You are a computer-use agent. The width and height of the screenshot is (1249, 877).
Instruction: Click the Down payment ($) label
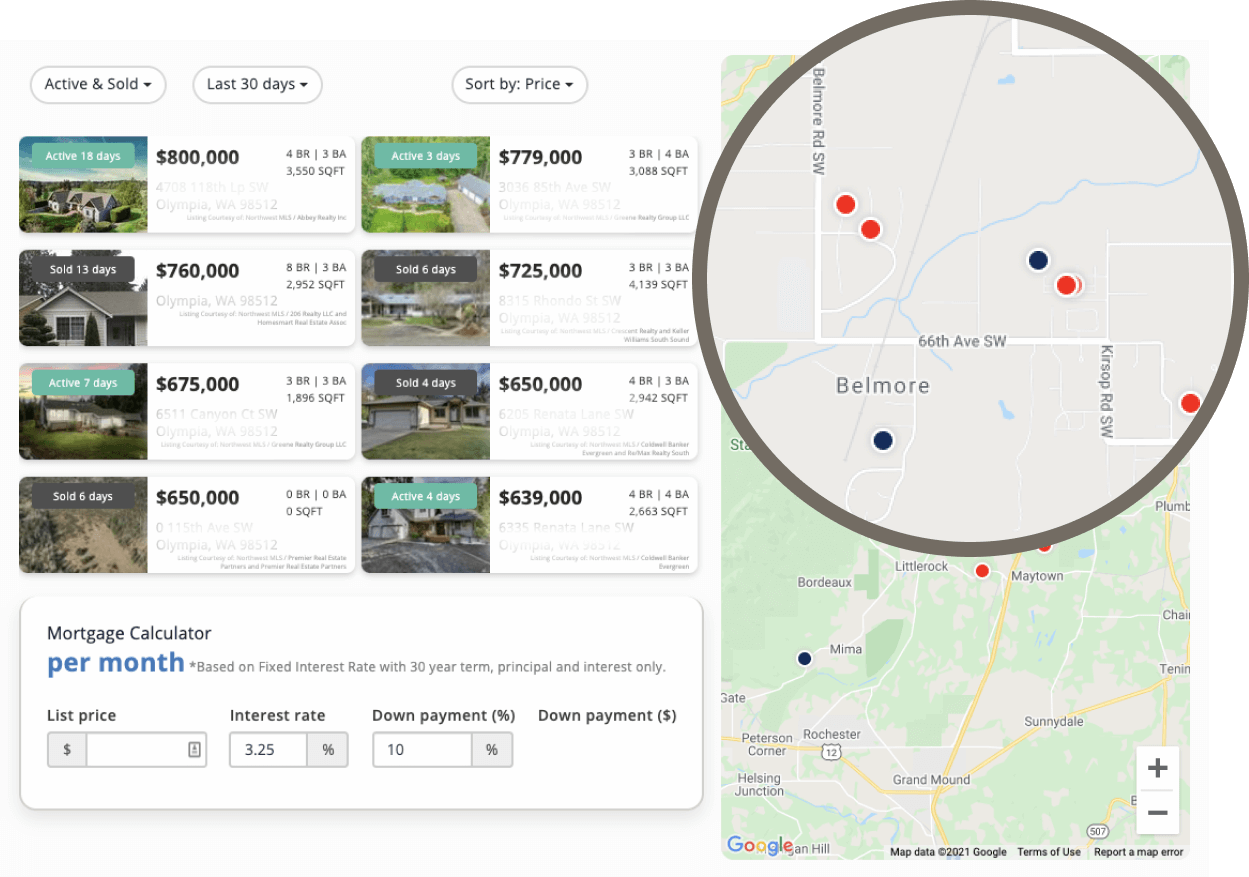coord(607,715)
